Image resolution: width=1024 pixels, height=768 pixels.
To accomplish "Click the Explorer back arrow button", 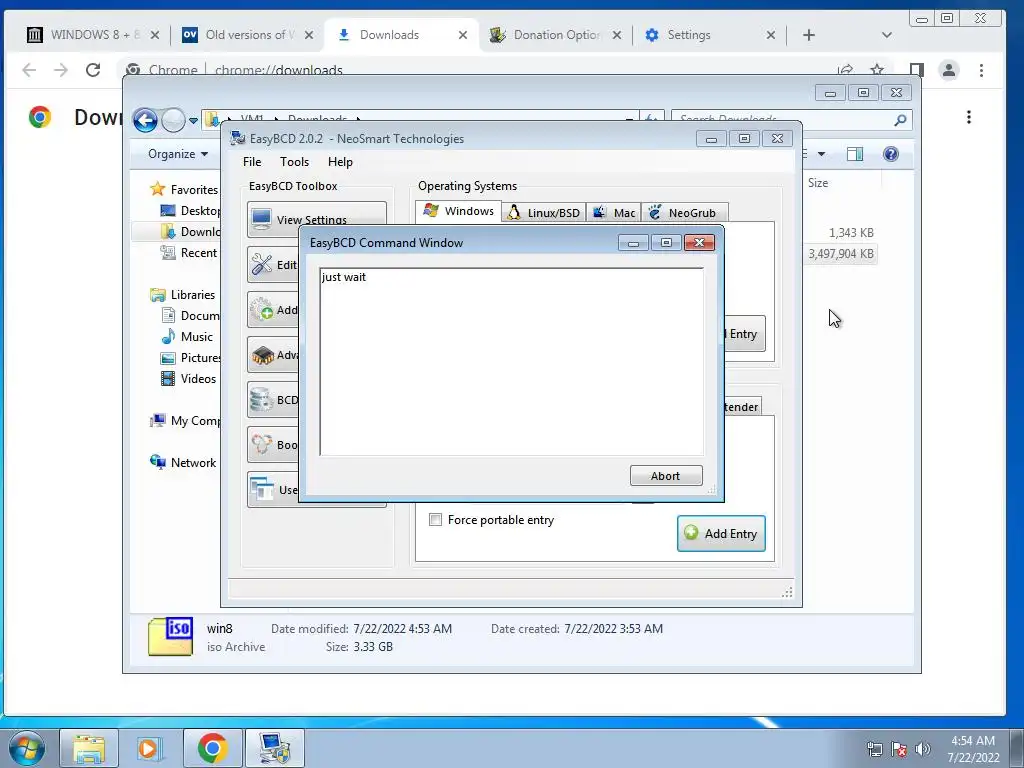I will (145, 120).
